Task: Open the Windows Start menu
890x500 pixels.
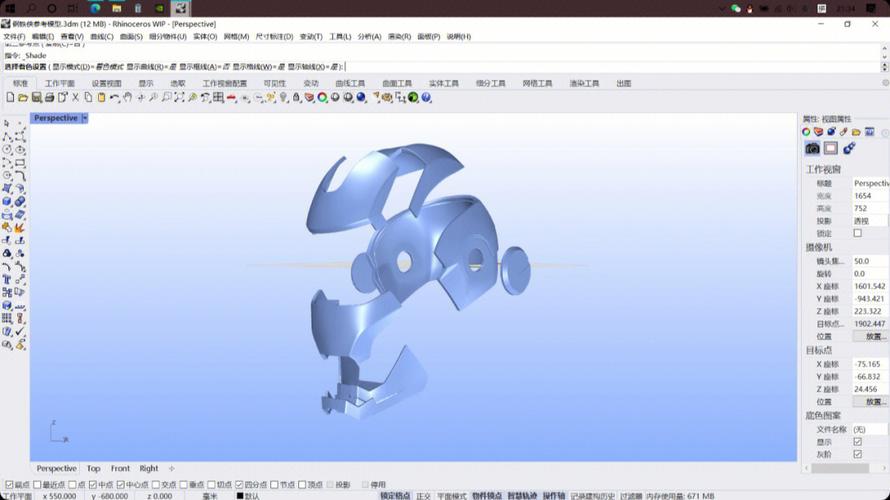Action: 10,8
